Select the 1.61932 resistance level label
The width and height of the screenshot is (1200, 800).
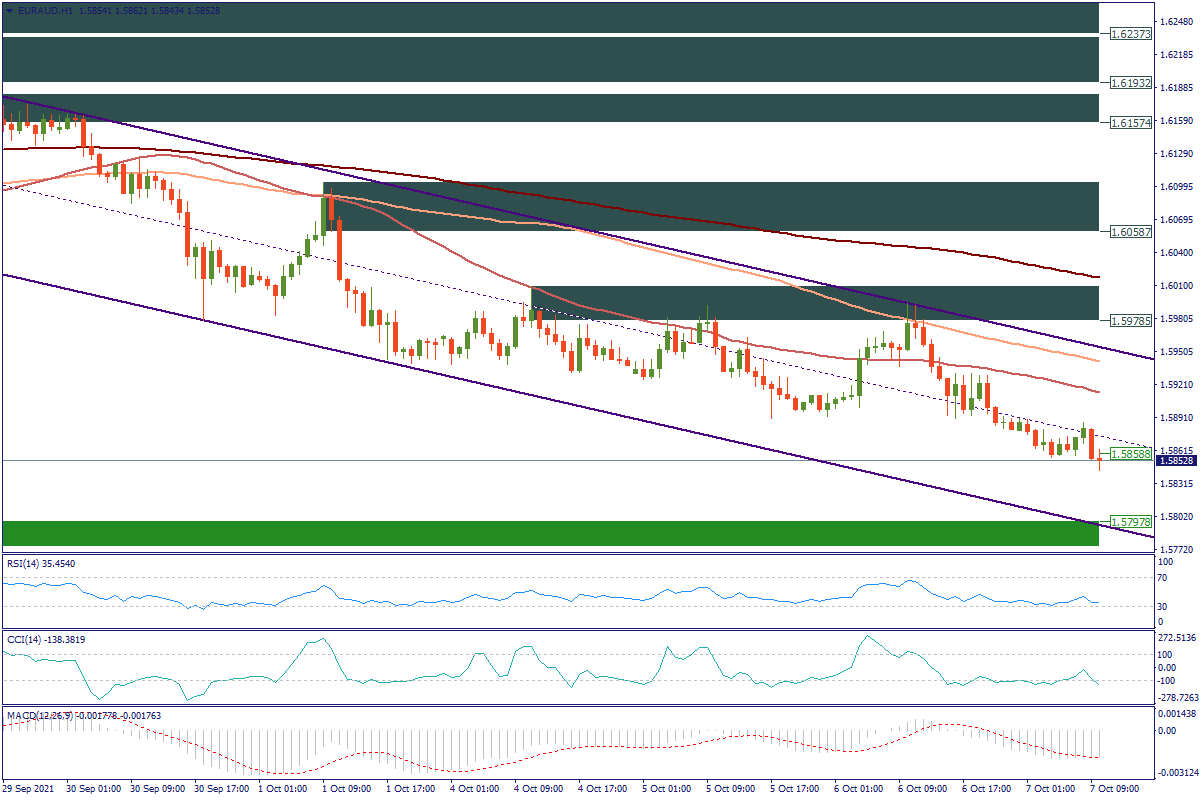[1131, 82]
